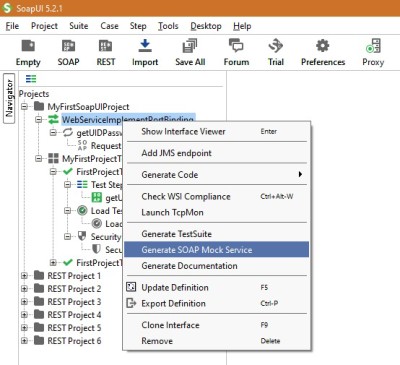
Task: Open the Step menu
Action: [x=138, y=26]
